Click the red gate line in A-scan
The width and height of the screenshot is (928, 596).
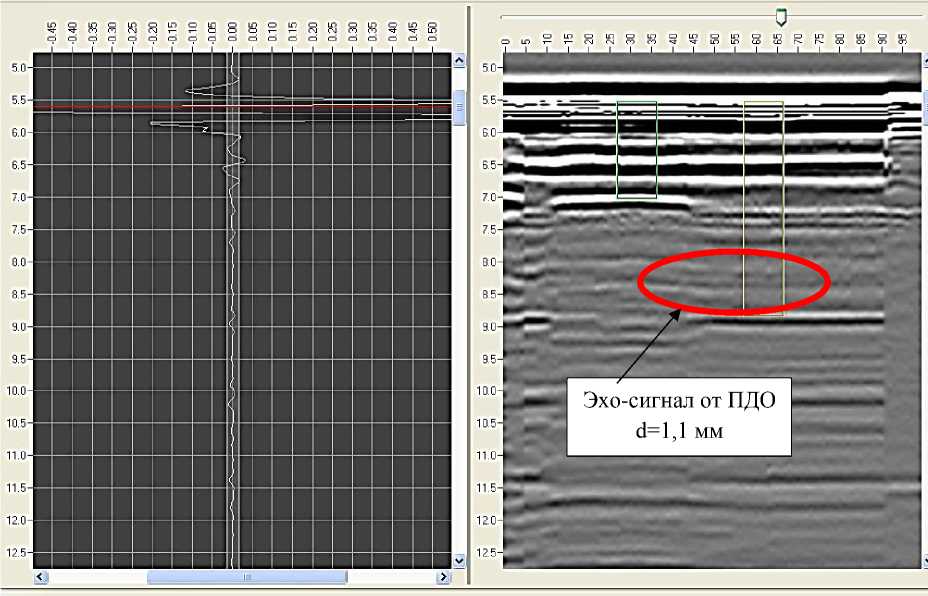[x=241, y=107]
